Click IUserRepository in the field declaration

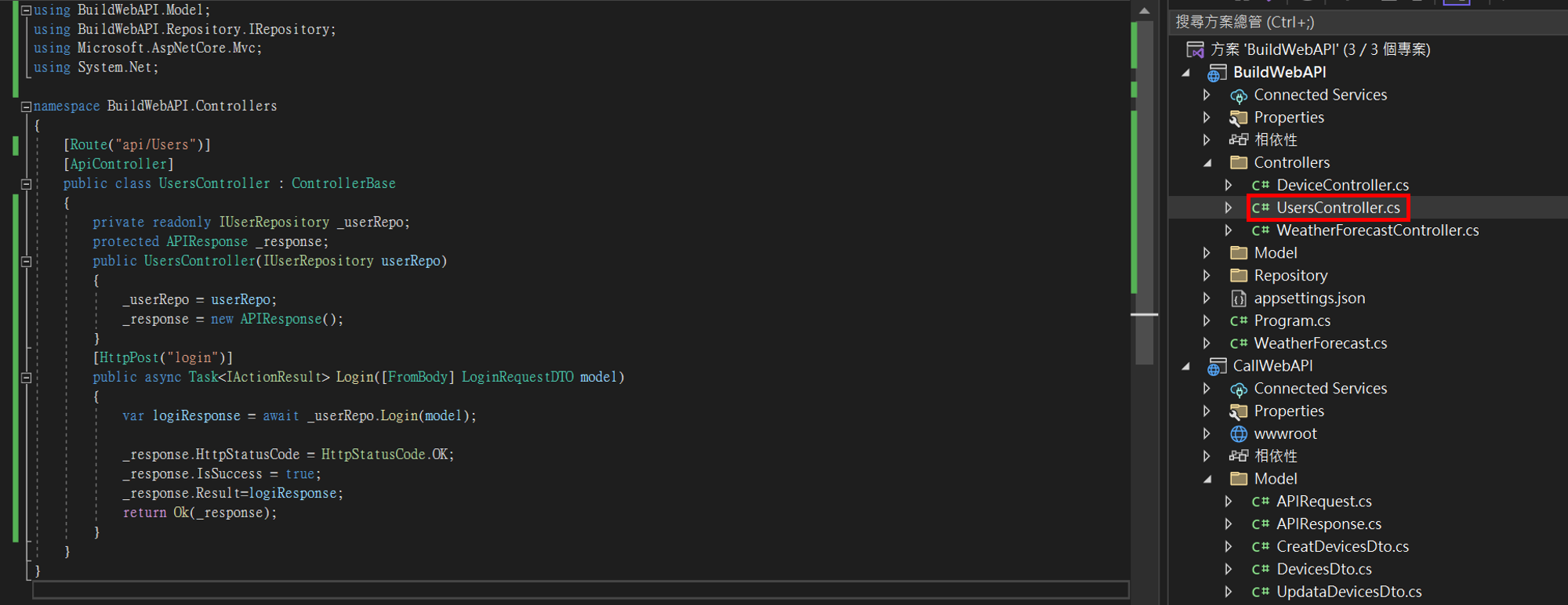tap(274, 223)
